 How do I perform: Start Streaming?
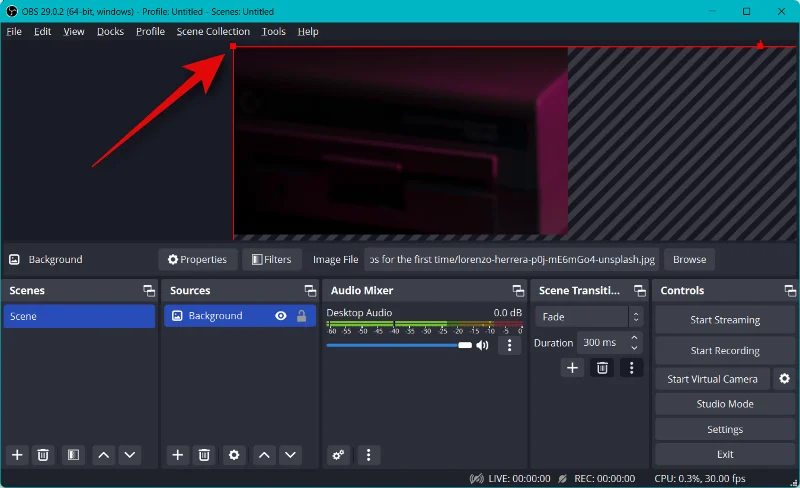[725, 320]
